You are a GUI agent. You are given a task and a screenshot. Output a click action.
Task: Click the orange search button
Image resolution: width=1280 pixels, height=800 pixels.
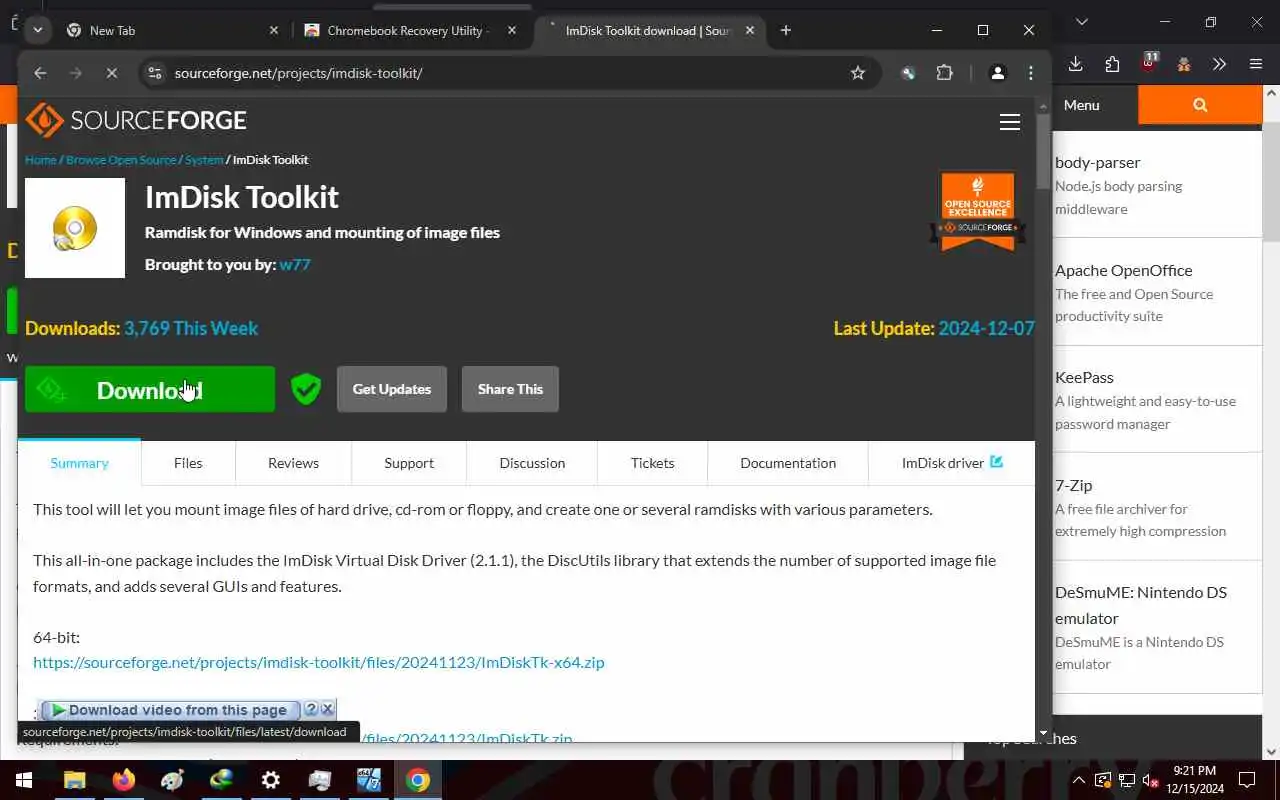[1200, 105]
